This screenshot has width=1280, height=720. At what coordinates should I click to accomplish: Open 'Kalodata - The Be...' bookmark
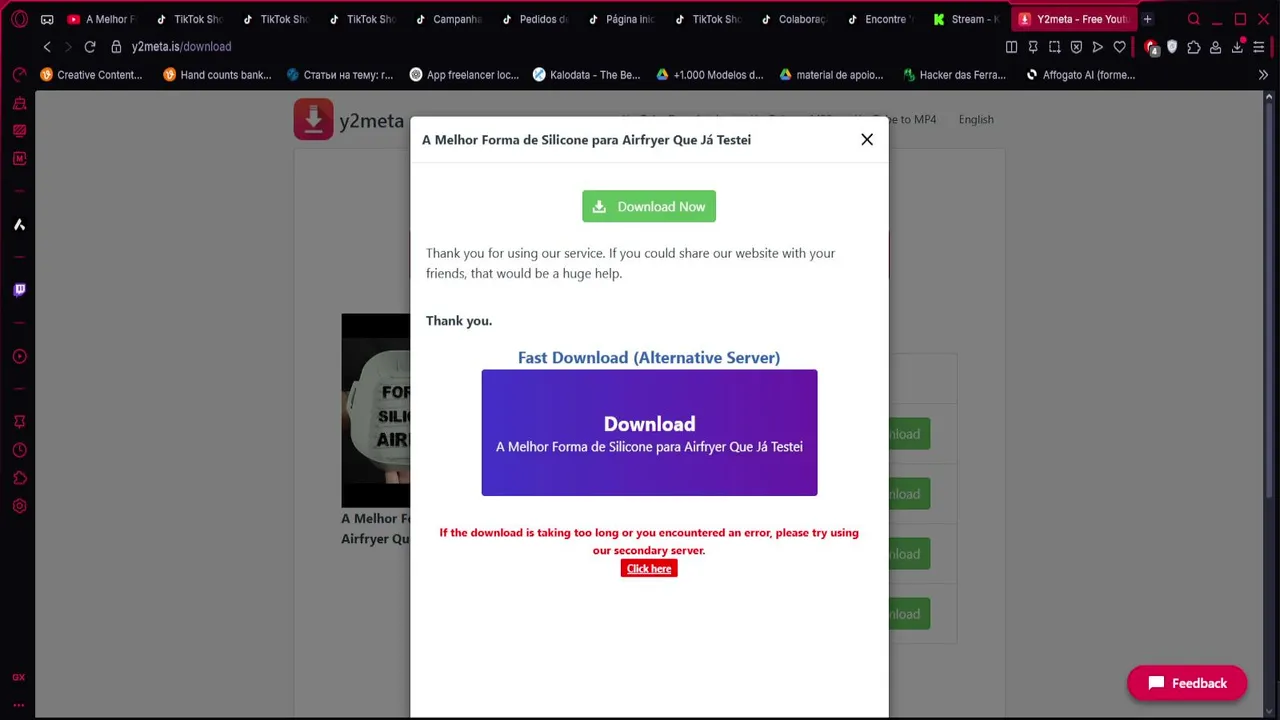[x=586, y=75]
